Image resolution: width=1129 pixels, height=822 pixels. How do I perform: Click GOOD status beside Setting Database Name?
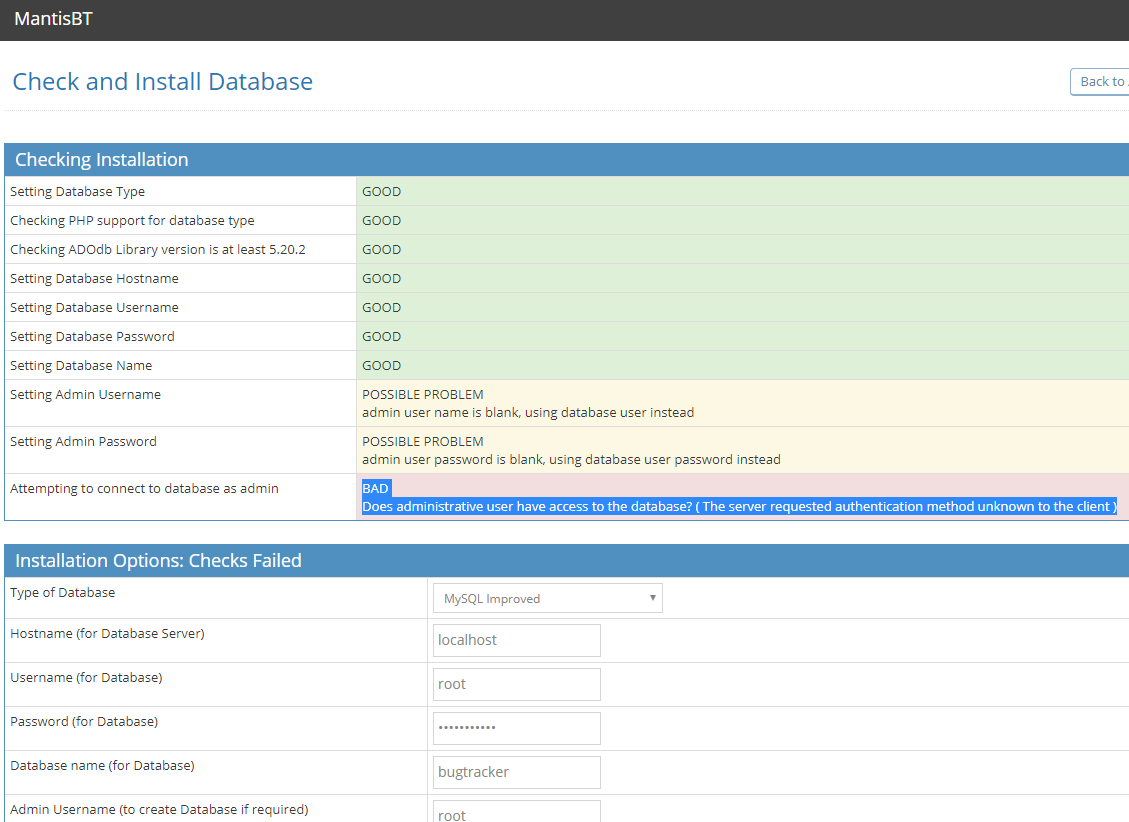tap(381, 366)
